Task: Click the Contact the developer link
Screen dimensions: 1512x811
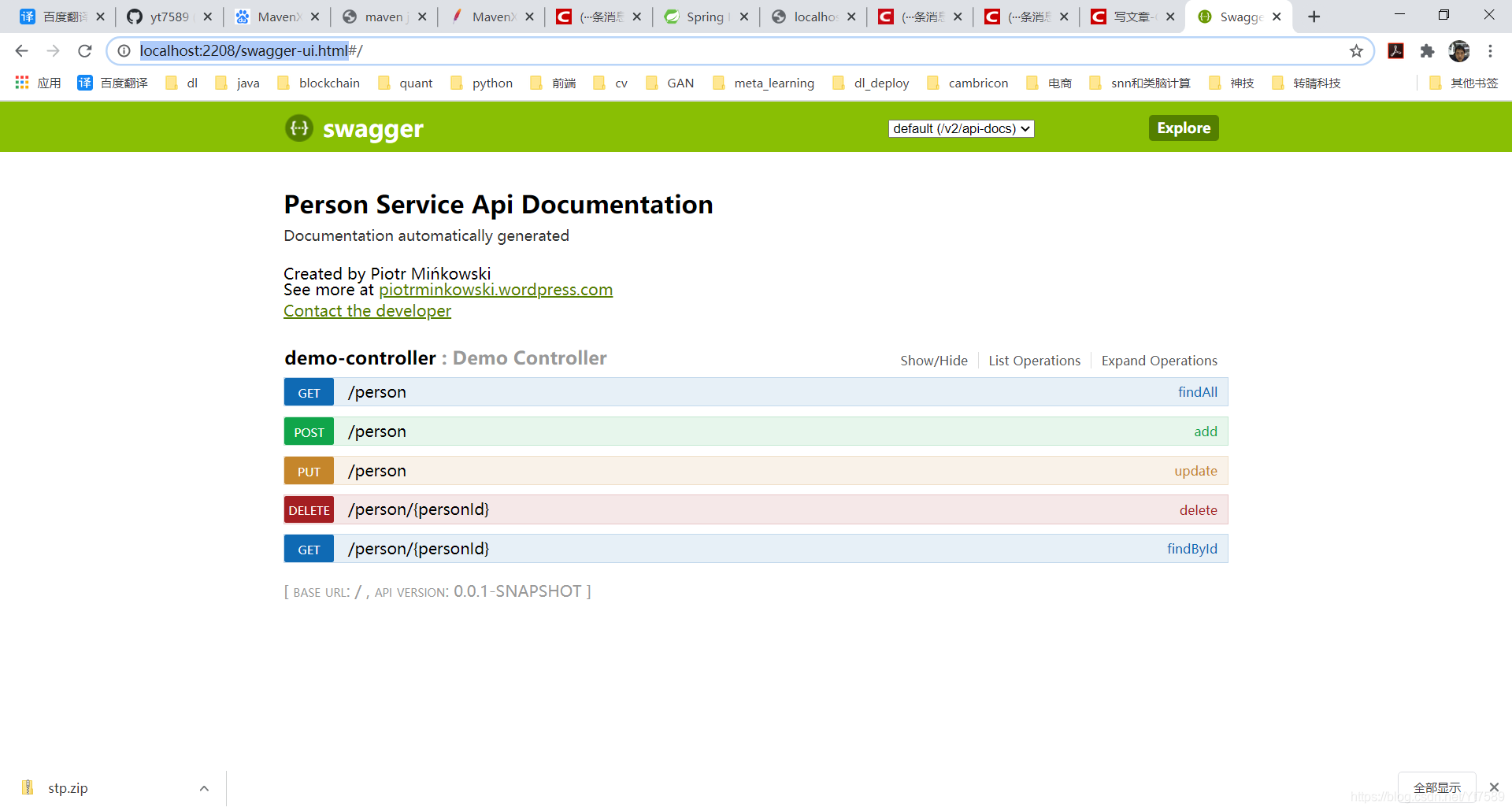Action: pyautogui.click(x=367, y=311)
